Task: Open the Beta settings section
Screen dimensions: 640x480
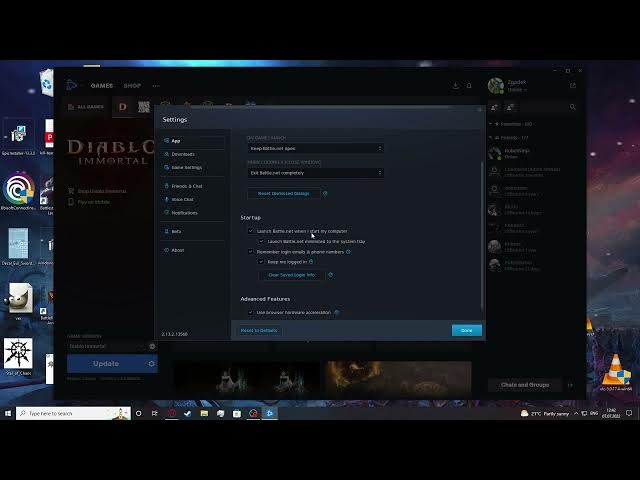Action: pyautogui.click(x=192, y=231)
